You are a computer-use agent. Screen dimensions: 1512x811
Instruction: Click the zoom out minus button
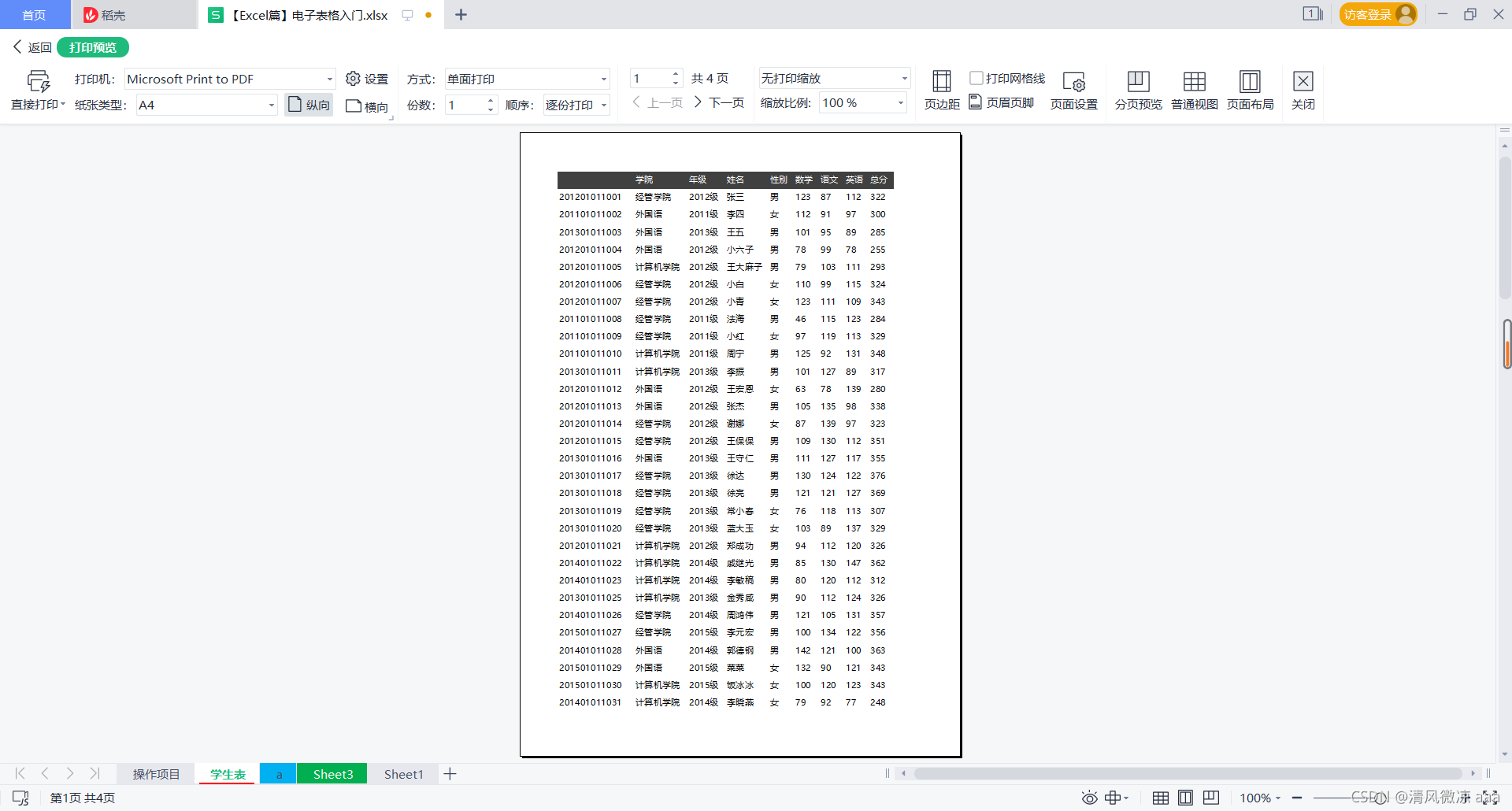click(x=1297, y=798)
